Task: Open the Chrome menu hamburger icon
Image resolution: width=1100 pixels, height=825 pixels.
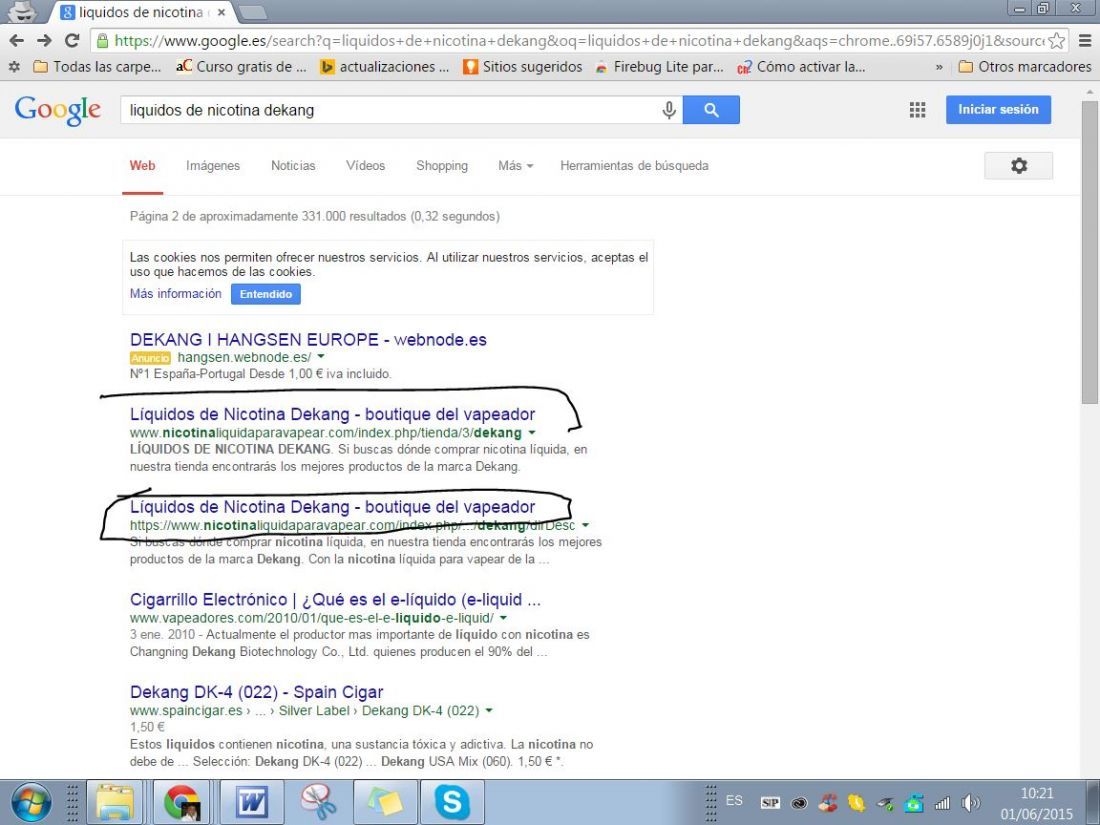Action: click(x=1085, y=41)
